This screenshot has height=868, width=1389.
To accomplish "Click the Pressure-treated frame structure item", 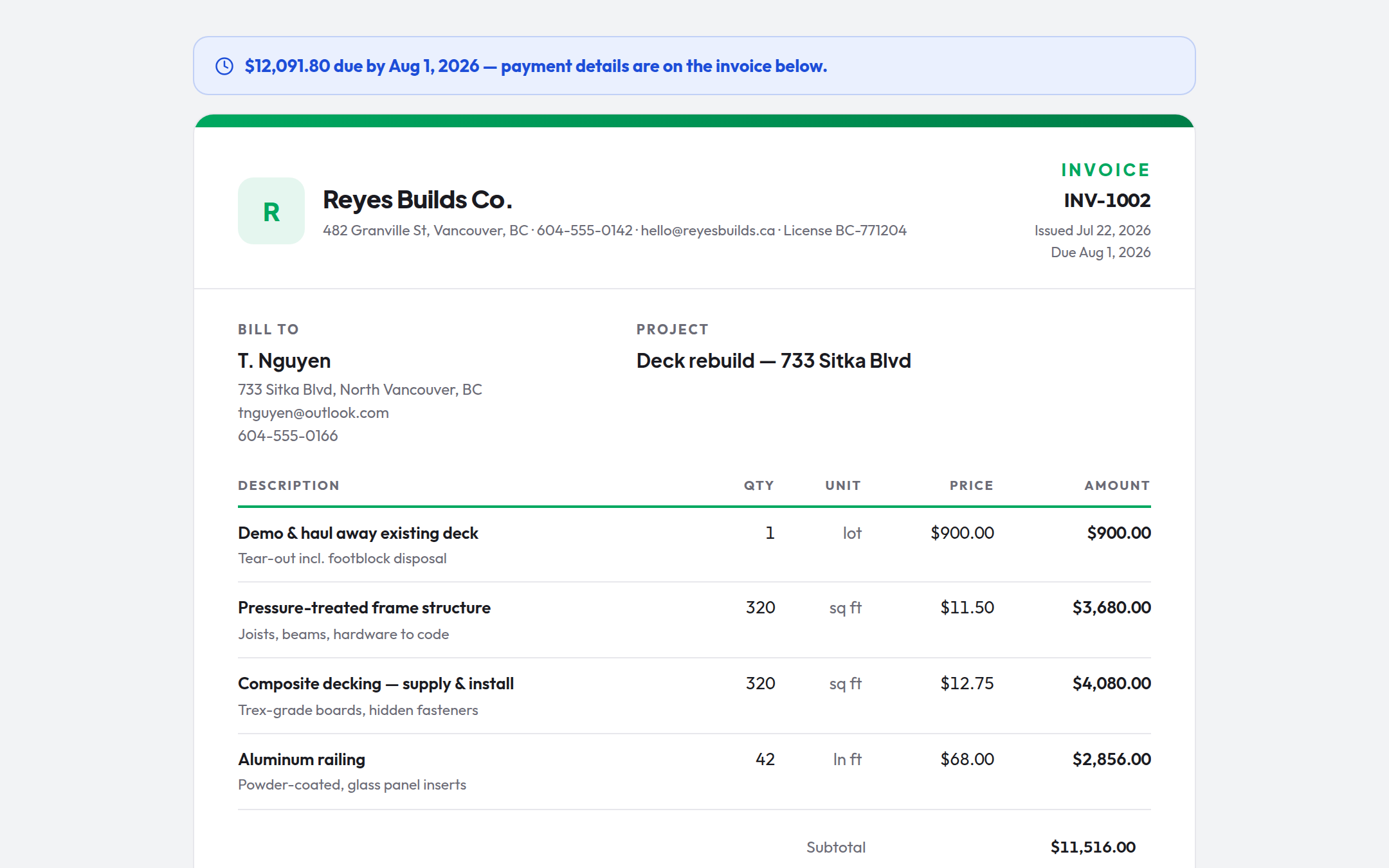I will [364, 608].
